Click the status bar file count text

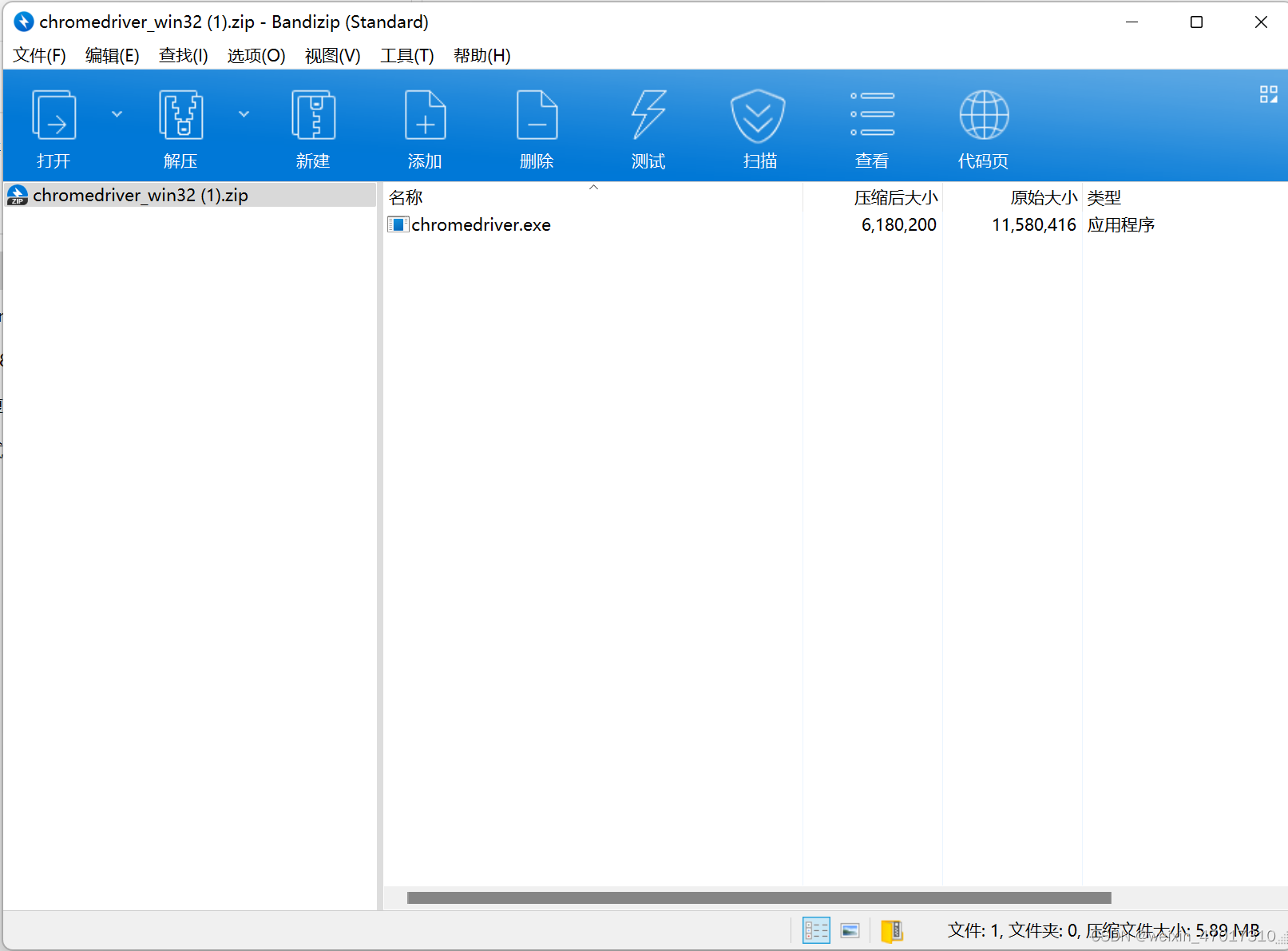pyautogui.click(x=1104, y=930)
